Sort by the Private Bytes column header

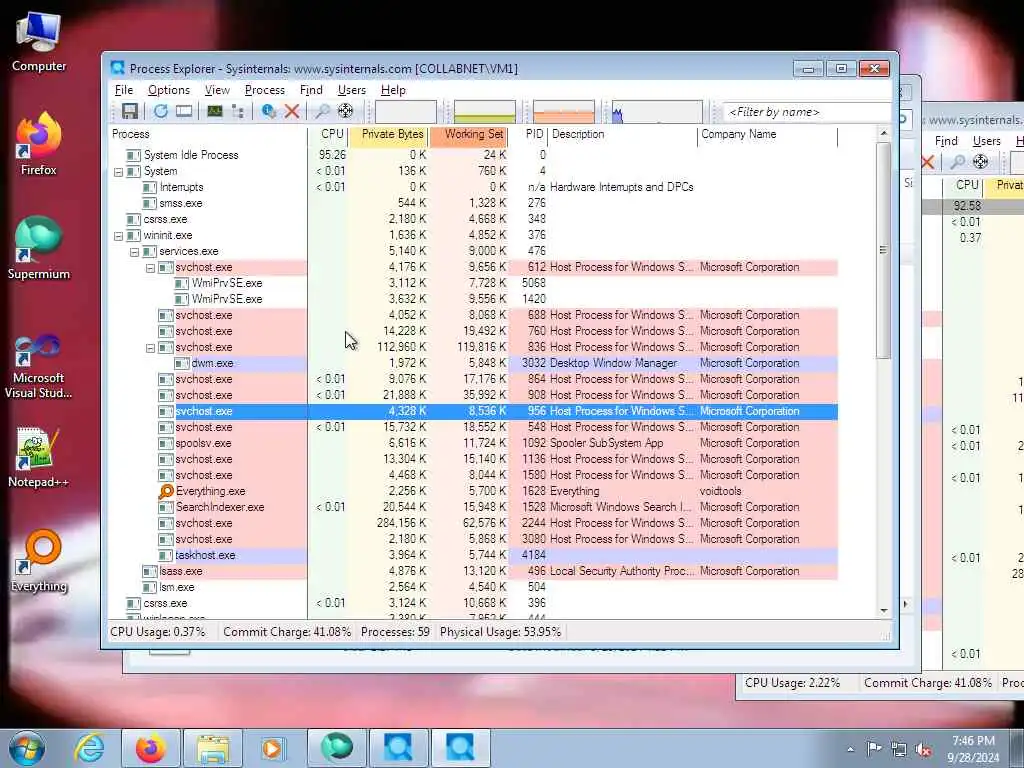389,135
